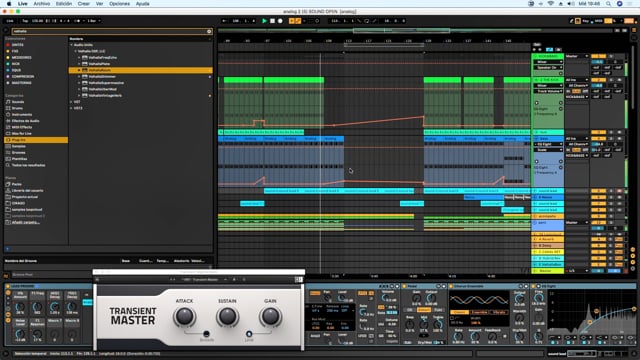Screen dimensions: 640x360
Task: Open the Ayuda menu
Action: pos(142,4)
